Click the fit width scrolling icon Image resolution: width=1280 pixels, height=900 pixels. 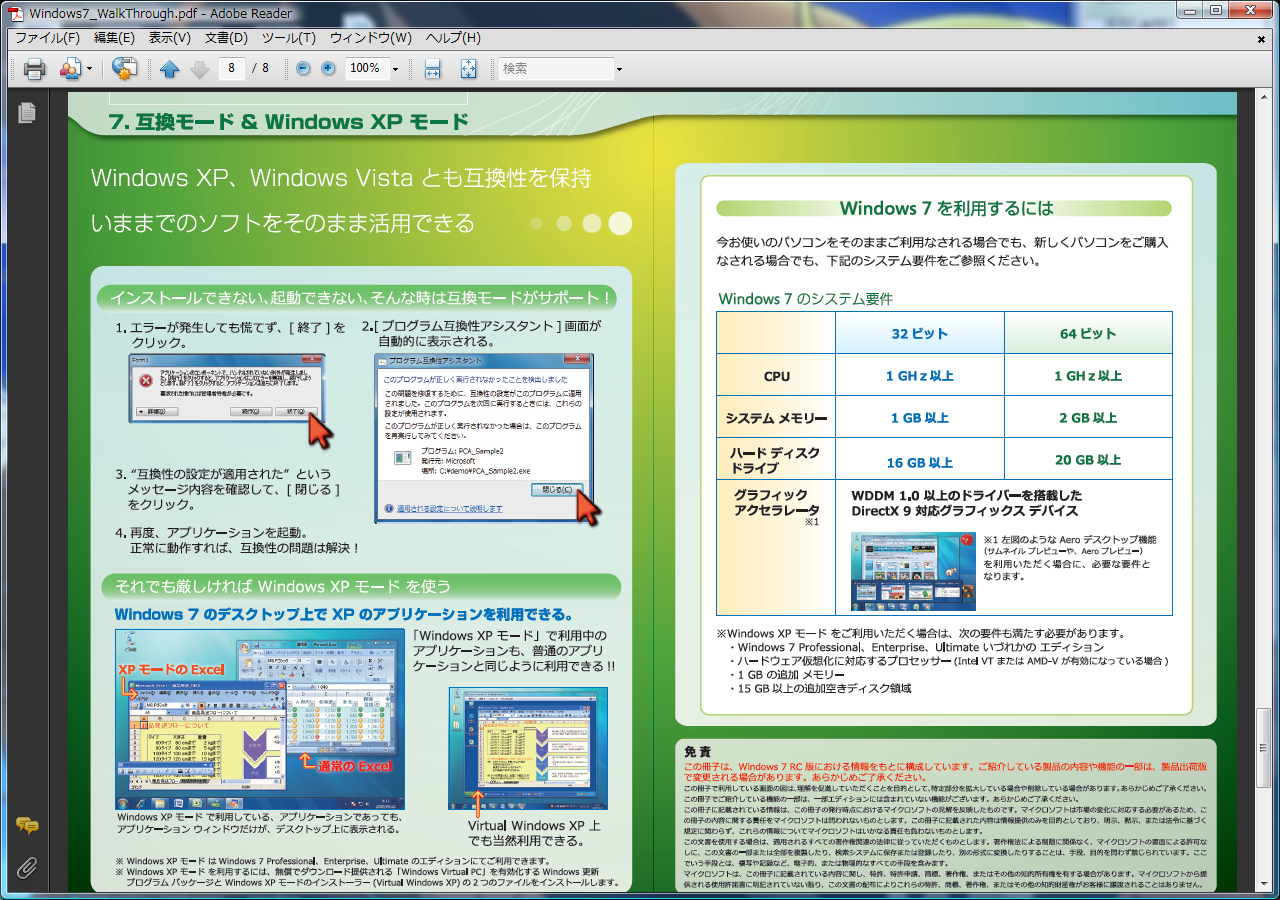point(433,69)
